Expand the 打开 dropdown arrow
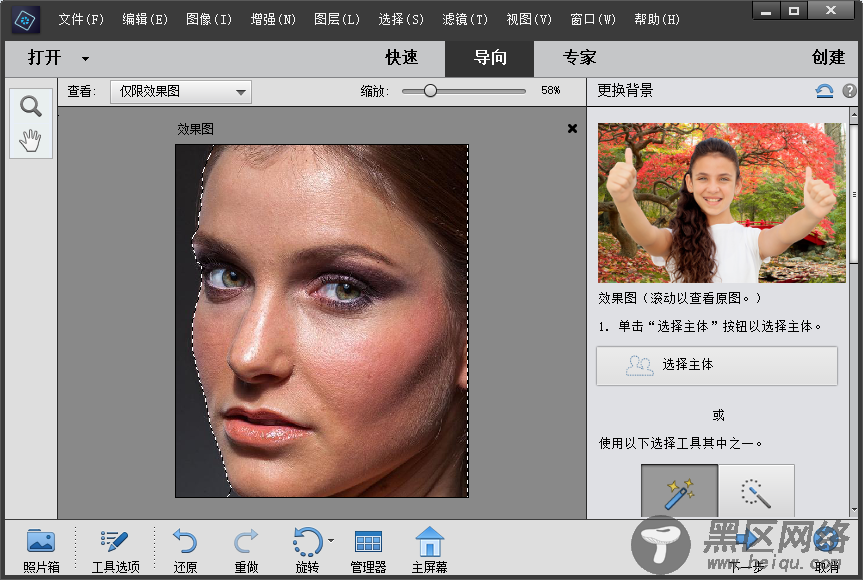This screenshot has height=580, width=863. click(x=85, y=58)
